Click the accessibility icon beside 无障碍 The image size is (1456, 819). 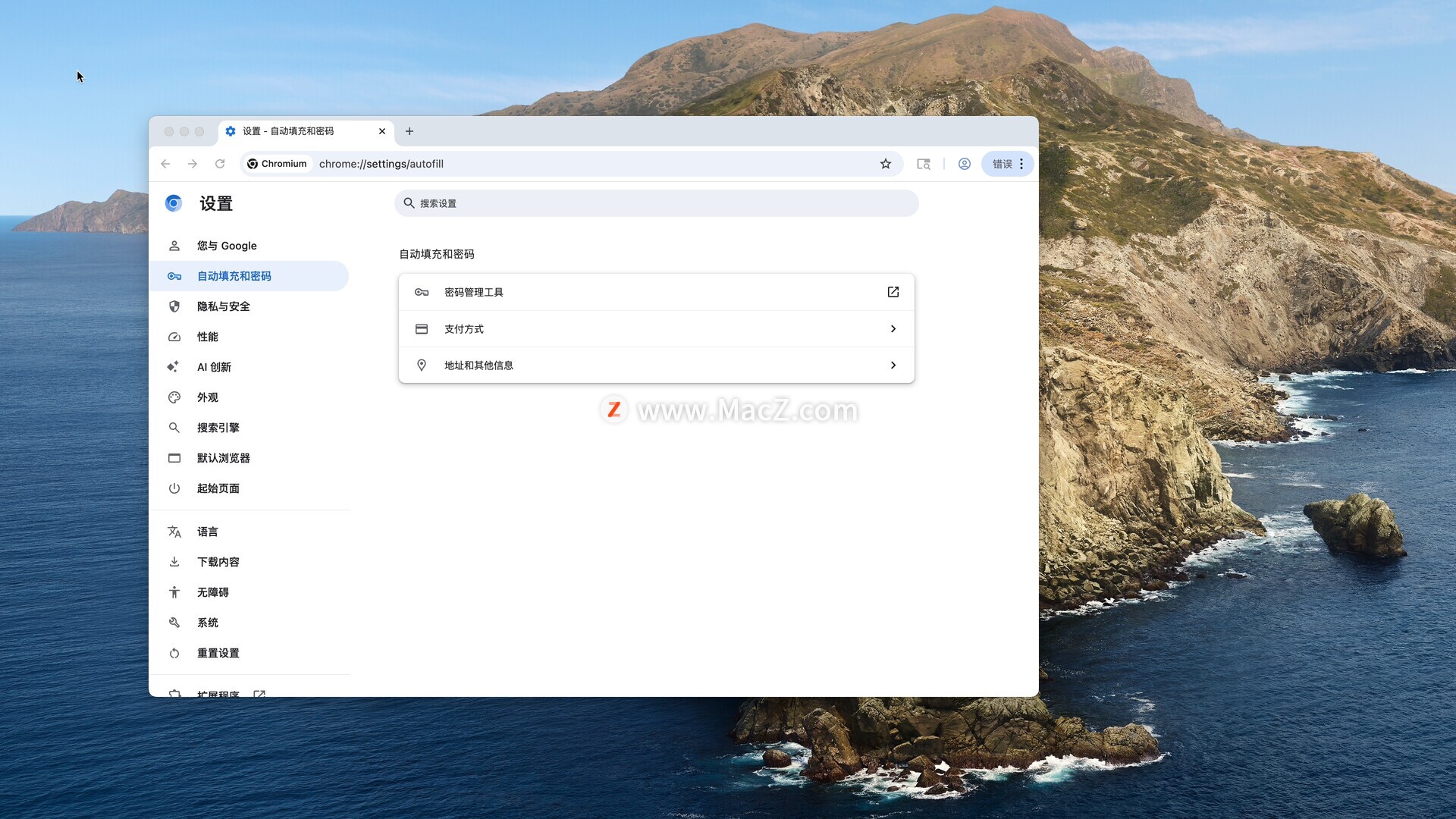point(174,592)
